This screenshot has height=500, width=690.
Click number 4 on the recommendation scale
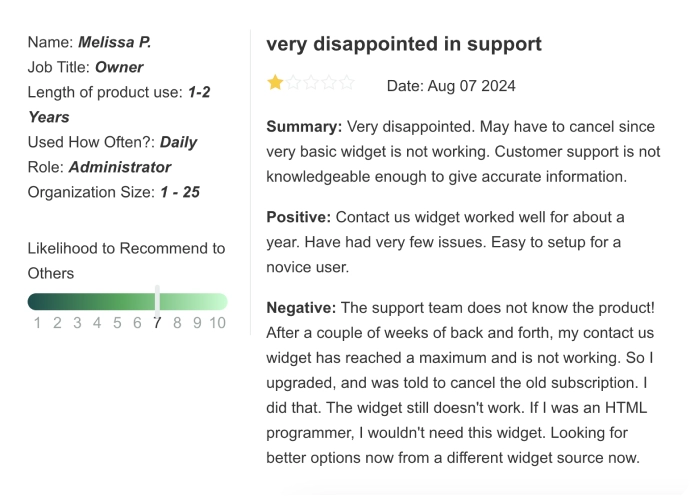tap(97, 323)
